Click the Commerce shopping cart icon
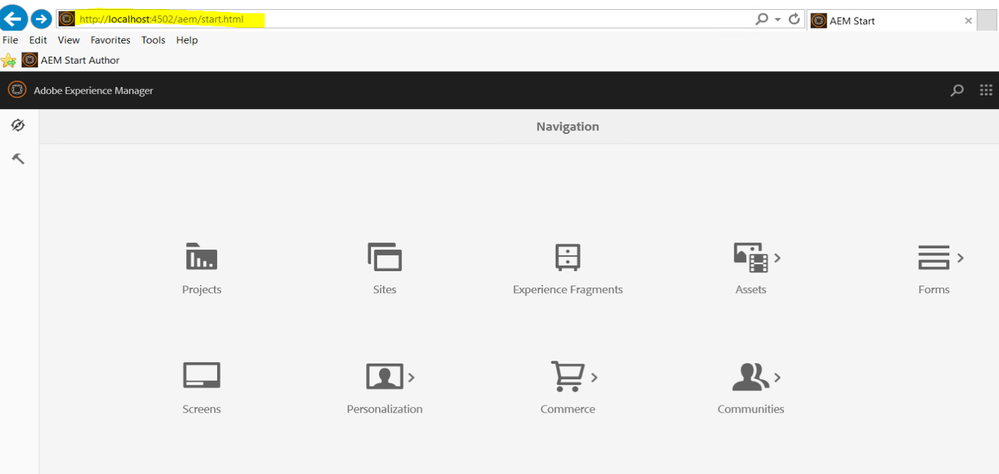Image resolution: width=999 pixels, height=474 pixels. point(567,376)
